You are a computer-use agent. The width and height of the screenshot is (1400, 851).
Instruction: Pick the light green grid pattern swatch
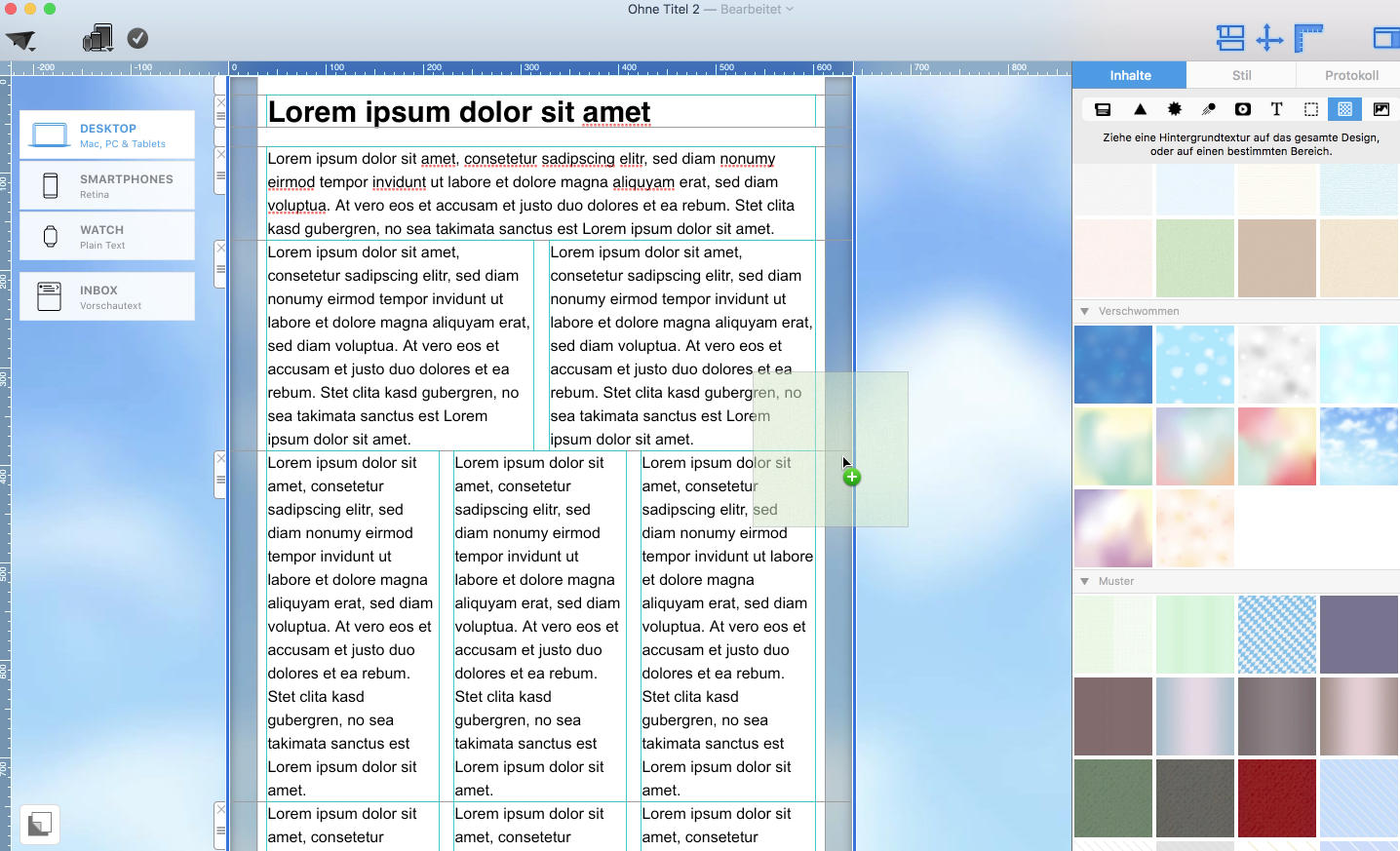pyautogui.click(x=1113, y=635)
